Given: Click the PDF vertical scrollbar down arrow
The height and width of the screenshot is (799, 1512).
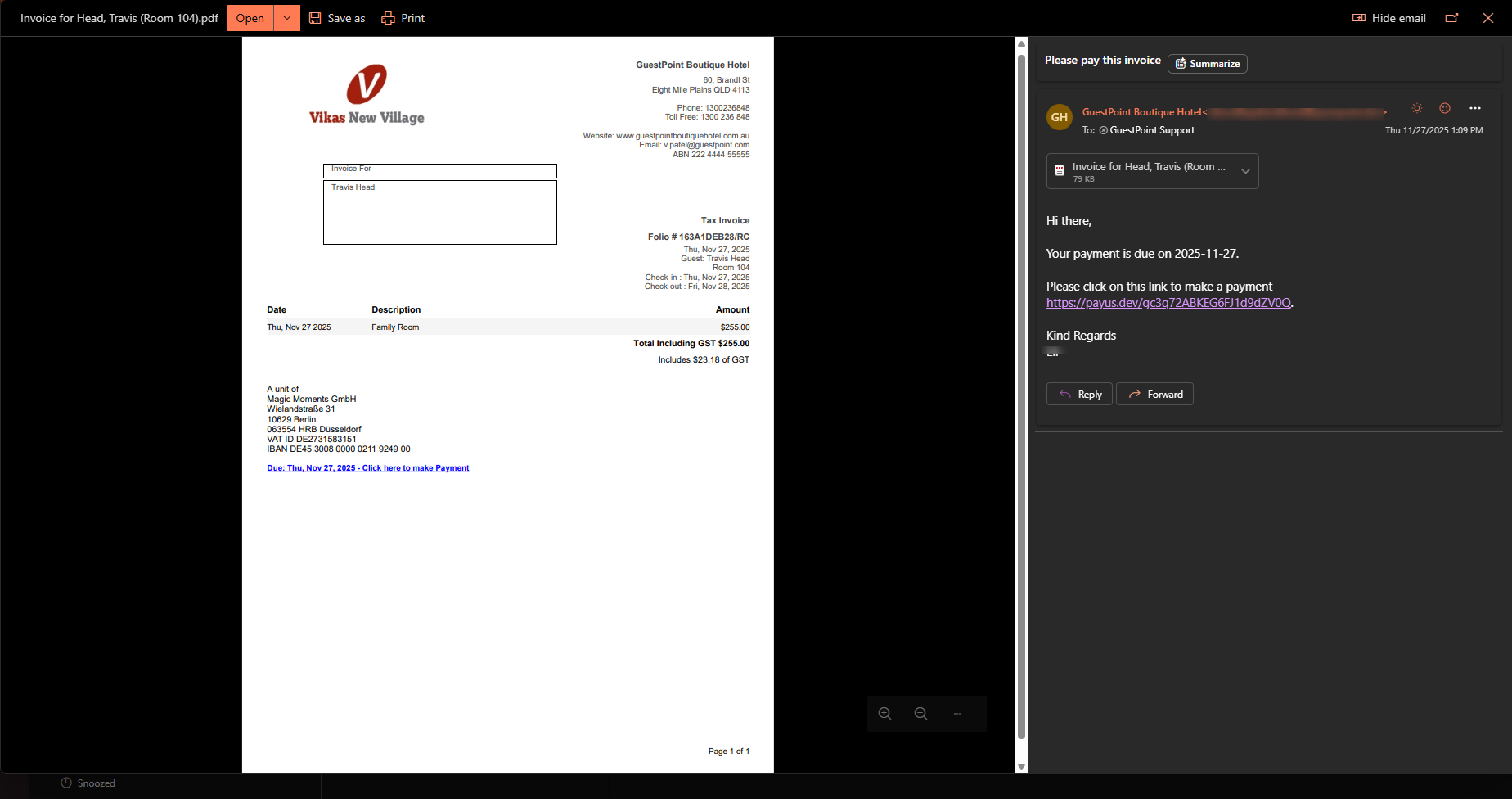Looking at the screenshot, I should (x=1021, y=766).
